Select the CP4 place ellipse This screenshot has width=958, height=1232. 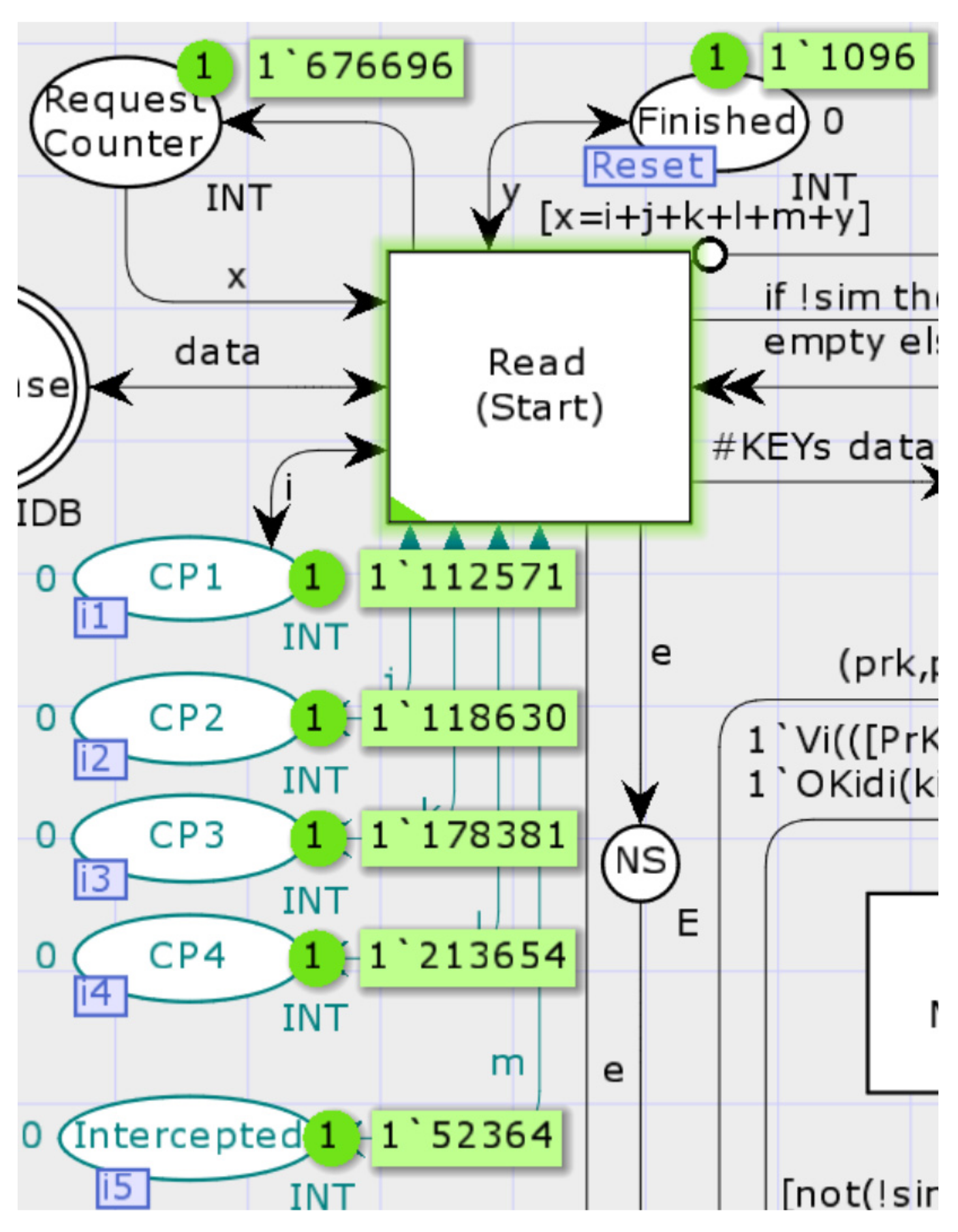186,956
